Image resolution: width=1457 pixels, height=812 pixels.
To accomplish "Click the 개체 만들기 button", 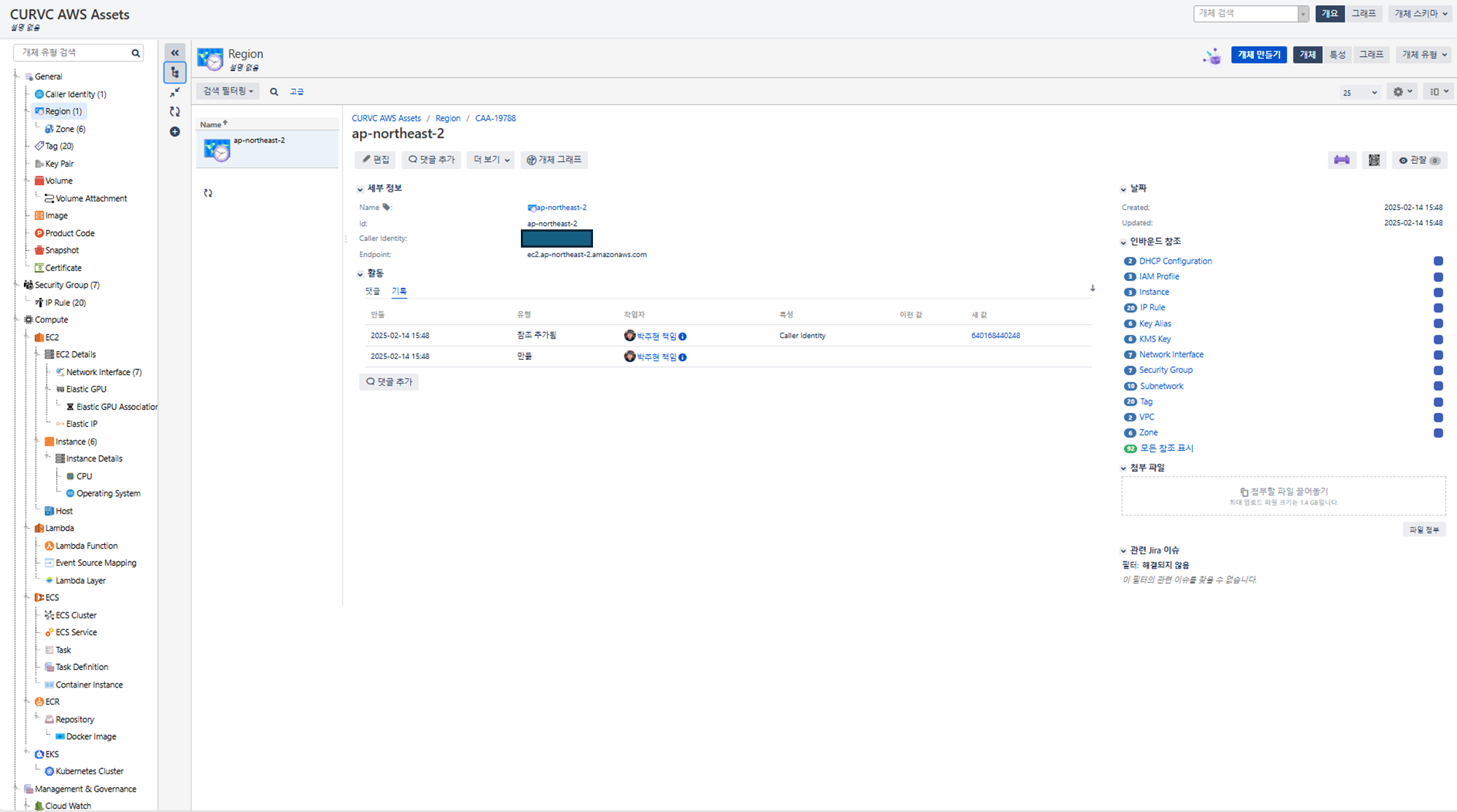I will (1260, 55).
